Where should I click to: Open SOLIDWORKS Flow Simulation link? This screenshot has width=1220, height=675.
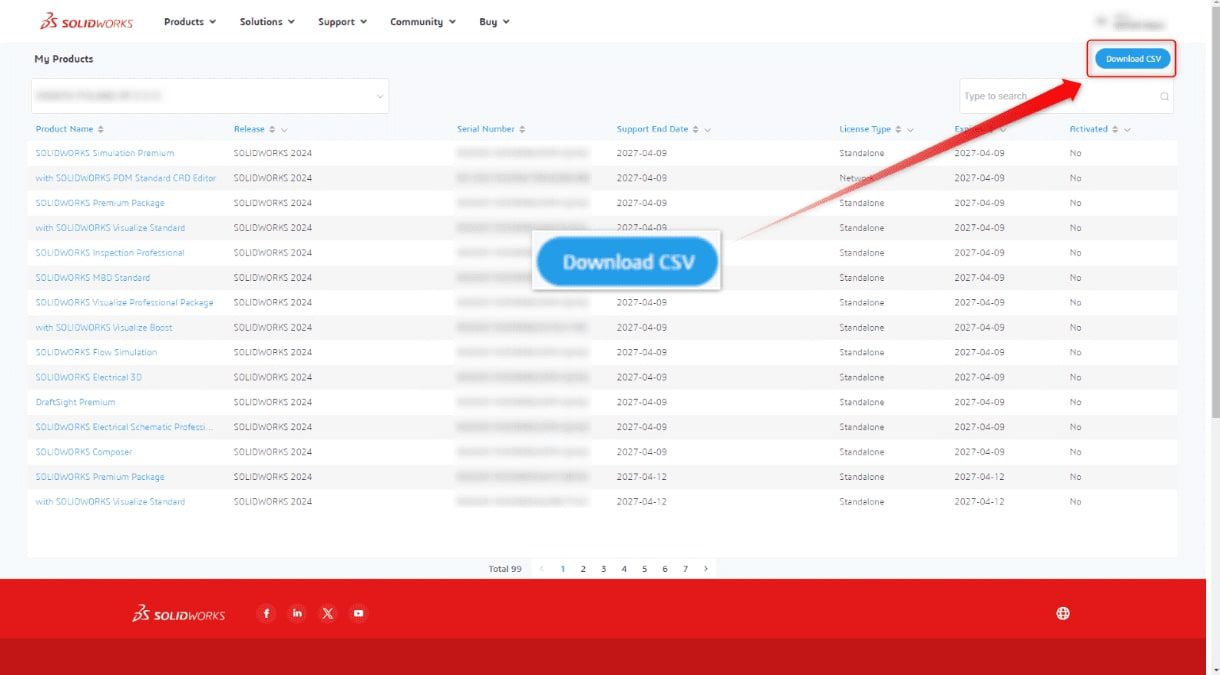coord(96,353)
